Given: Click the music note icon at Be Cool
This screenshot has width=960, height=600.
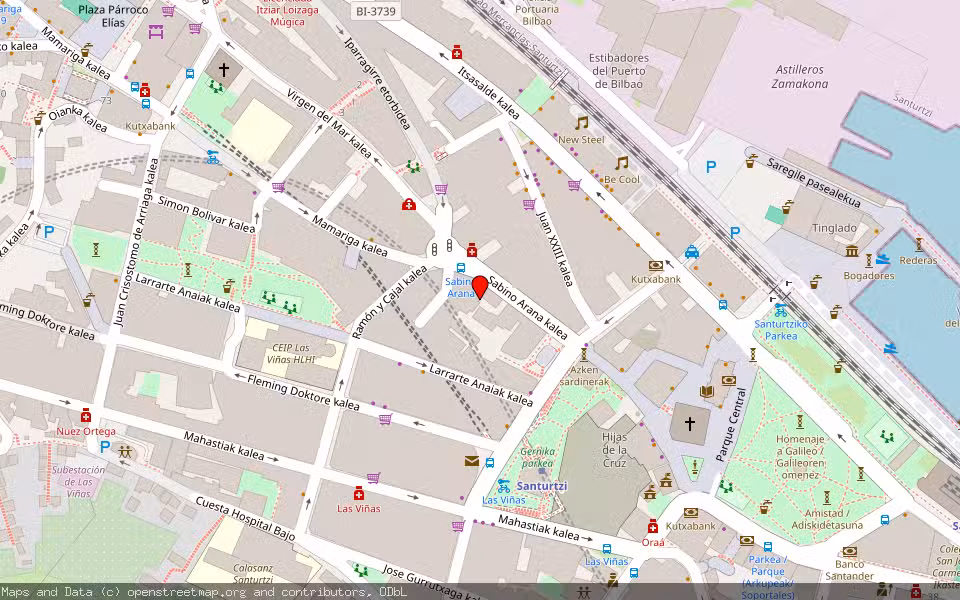Looking at the screenshot, I should [622, 163].
